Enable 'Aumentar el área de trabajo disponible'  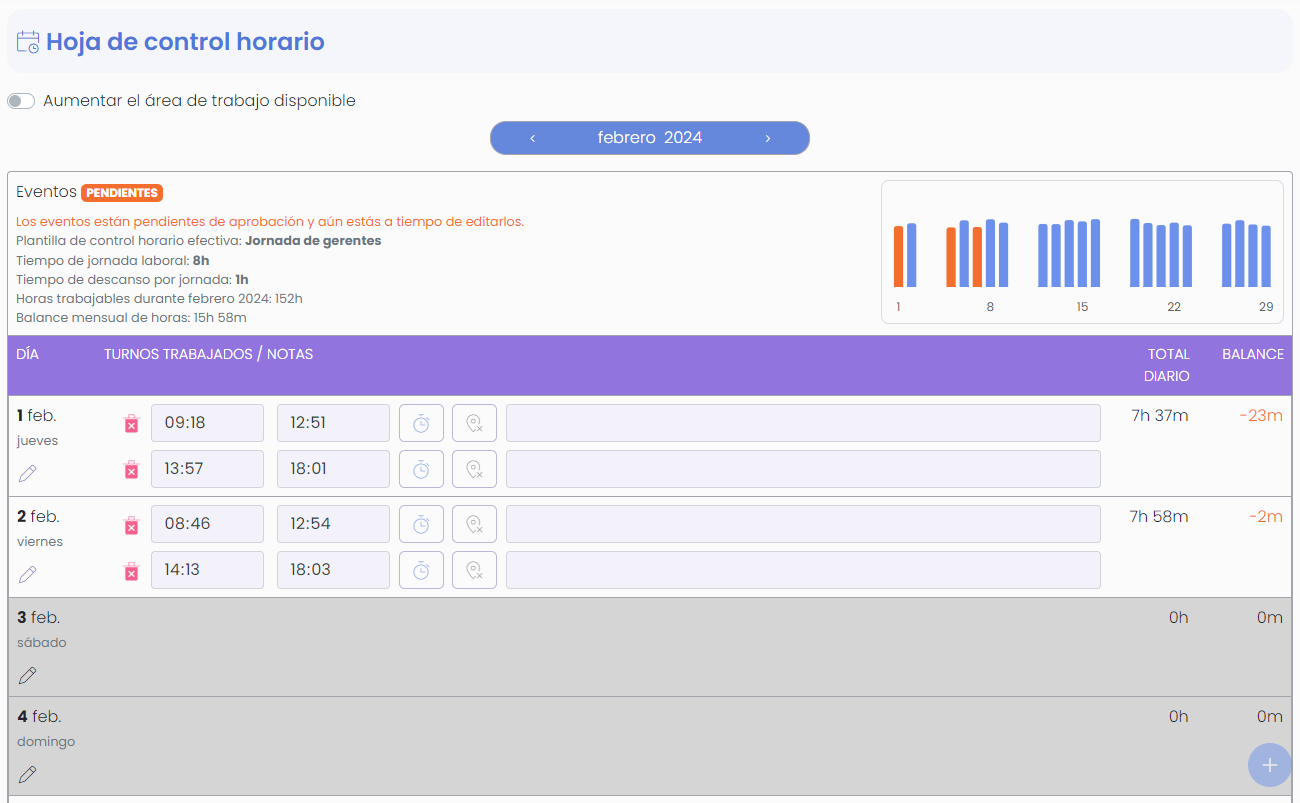[x=20, y=100]
